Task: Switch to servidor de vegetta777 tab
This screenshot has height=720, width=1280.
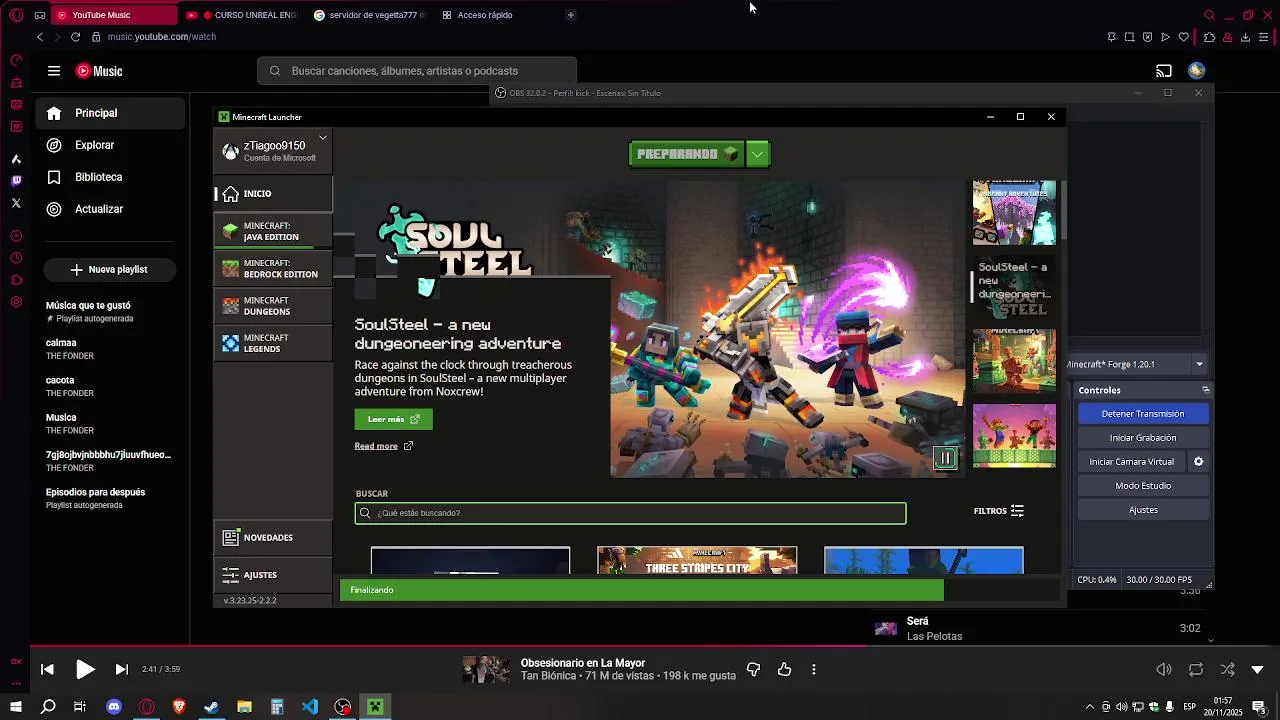Action: pyautogui.click(x=370, y=15)
